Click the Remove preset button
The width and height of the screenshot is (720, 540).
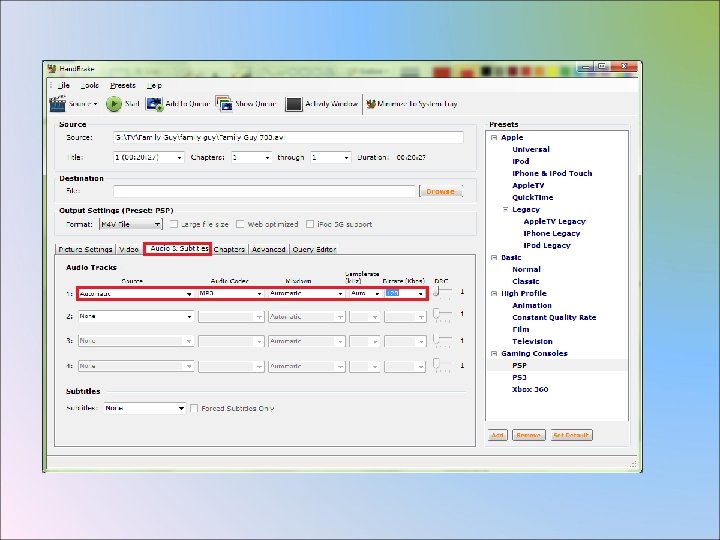coord(529,435)
